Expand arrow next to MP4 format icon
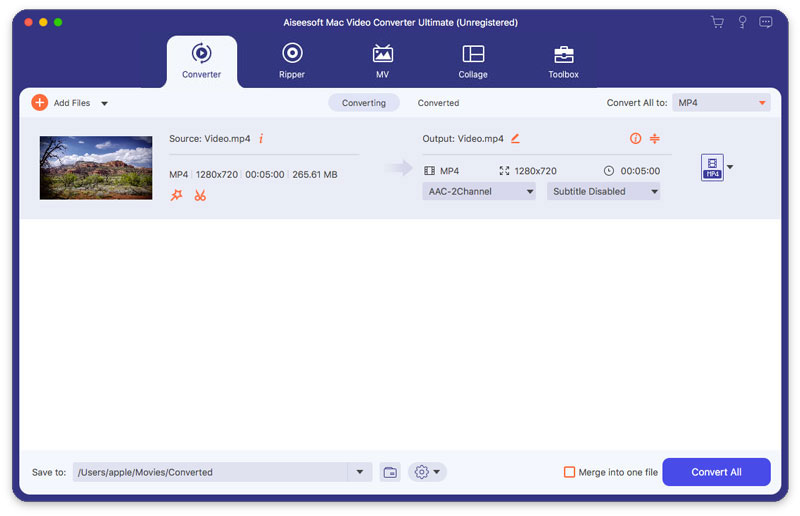The width and height of the screenshot is (800, 516). point(730,167)
